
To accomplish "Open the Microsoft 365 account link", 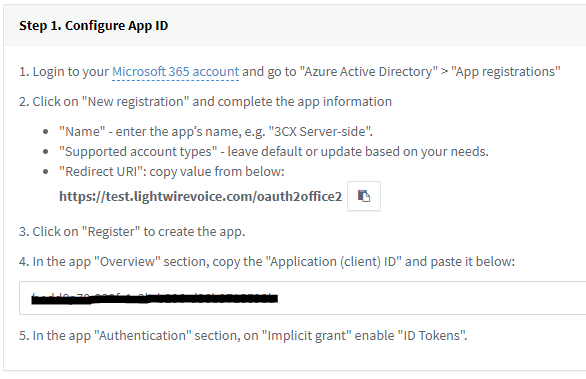I will [175, 72].
